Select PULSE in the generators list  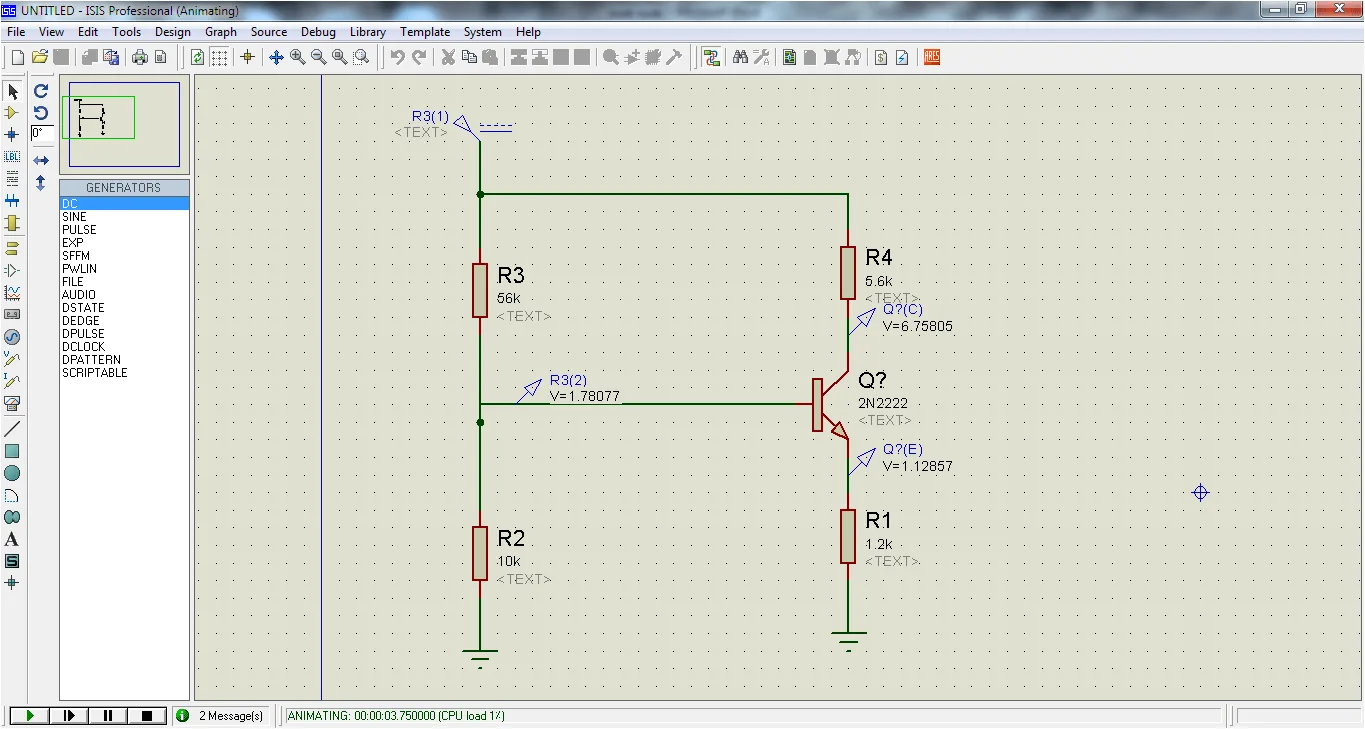tap(125, 230)
